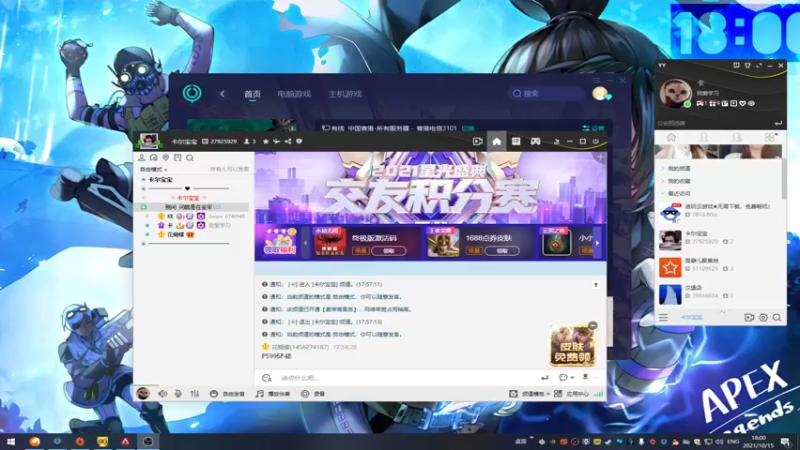Open the headset icon above channel tree
This screenshot has height=450, width=800.
pos(154,158)
